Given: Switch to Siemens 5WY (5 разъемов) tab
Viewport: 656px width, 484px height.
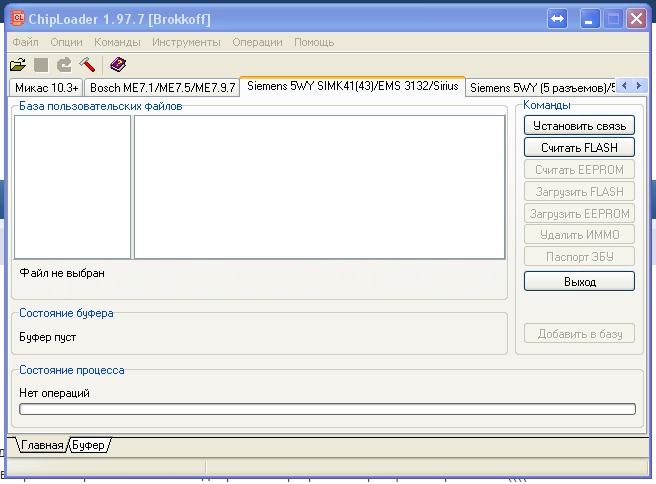Looking at the screenshot, I should click(542, 88).
